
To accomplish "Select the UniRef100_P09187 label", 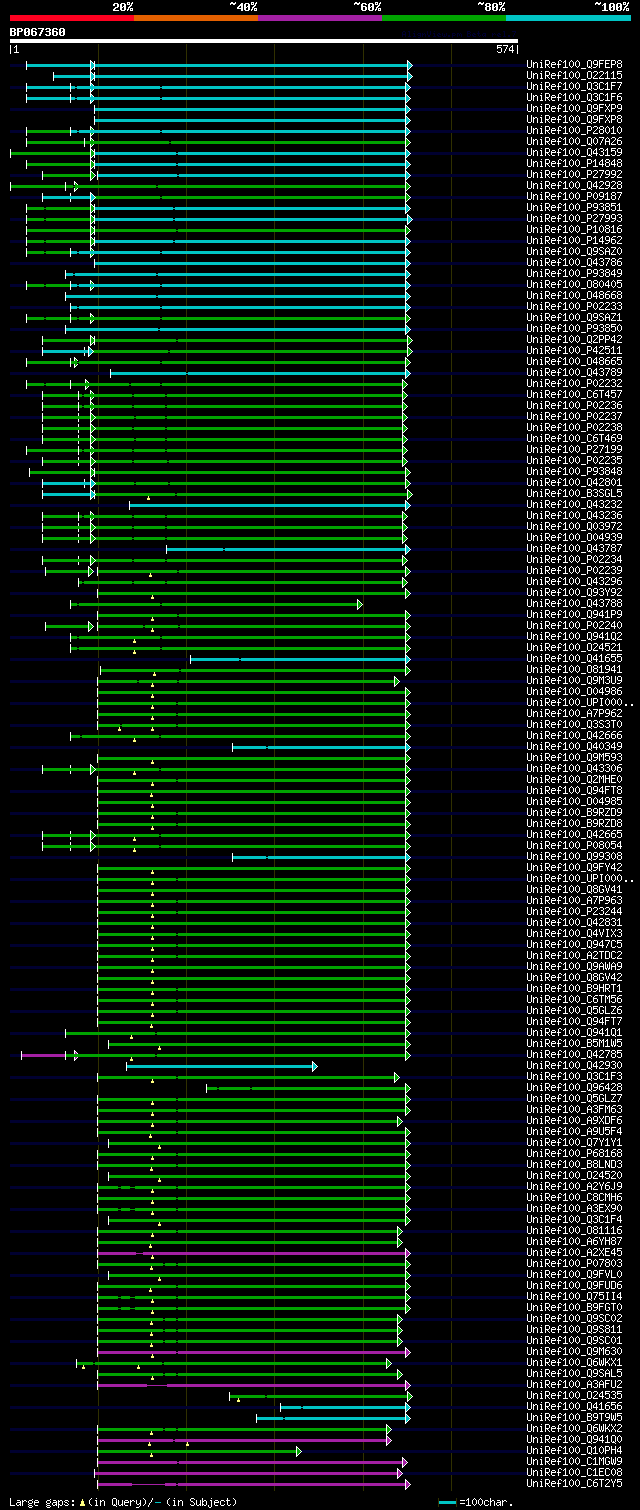I will pos(573,197).
